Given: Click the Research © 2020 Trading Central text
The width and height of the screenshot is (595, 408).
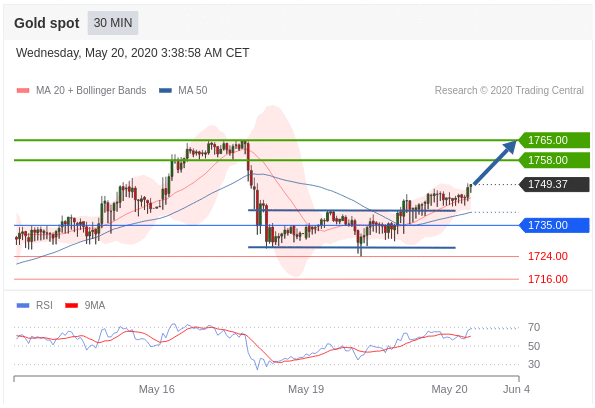Looking at the screenshot, I should [509, 90].
